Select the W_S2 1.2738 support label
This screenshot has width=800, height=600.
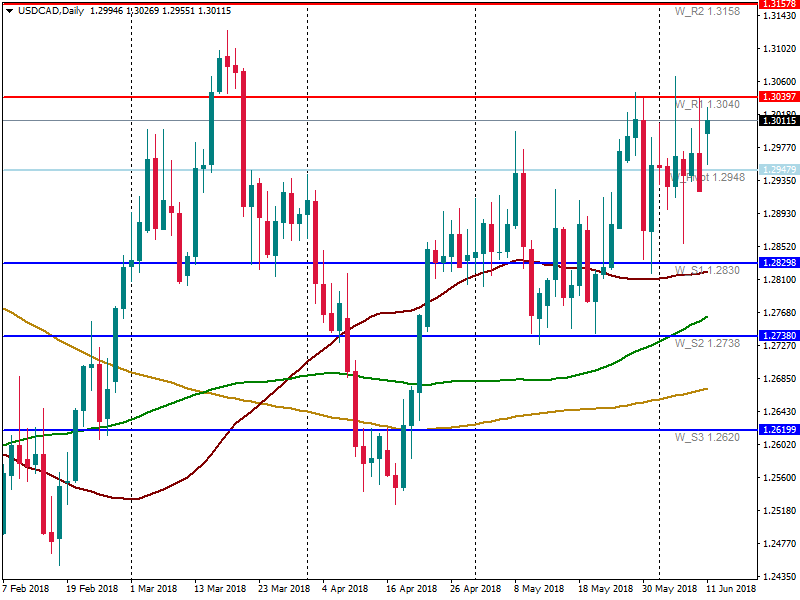(706, 343)
